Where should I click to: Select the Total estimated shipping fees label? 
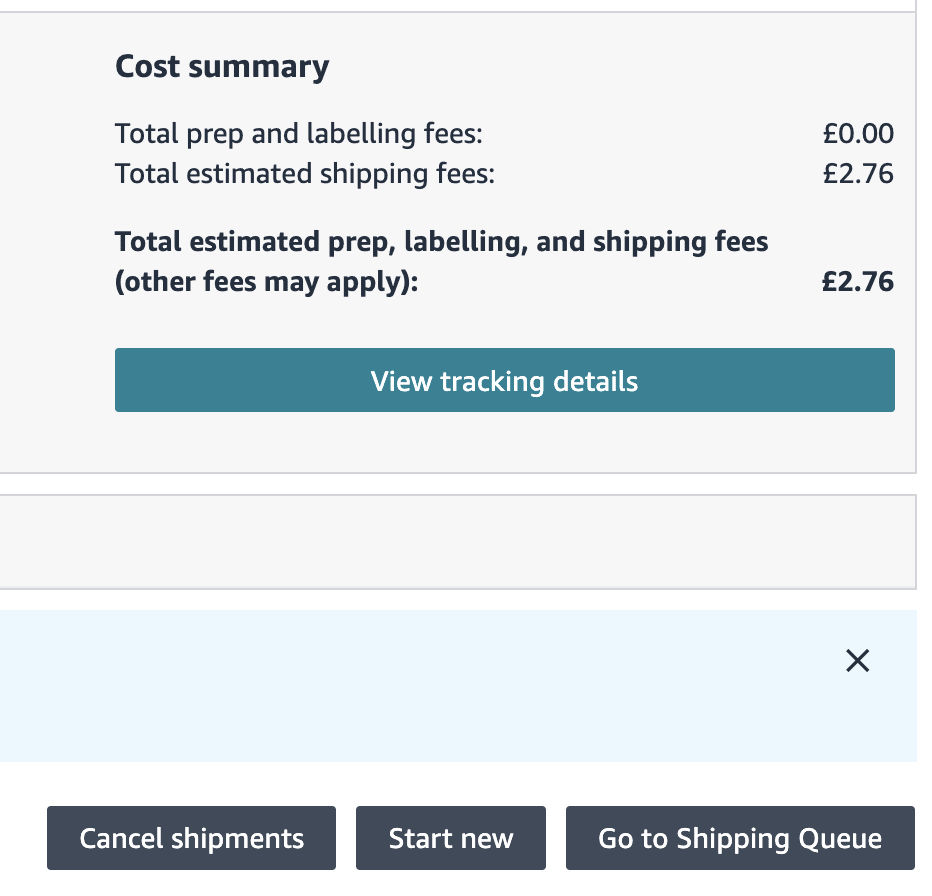[305, 174]
